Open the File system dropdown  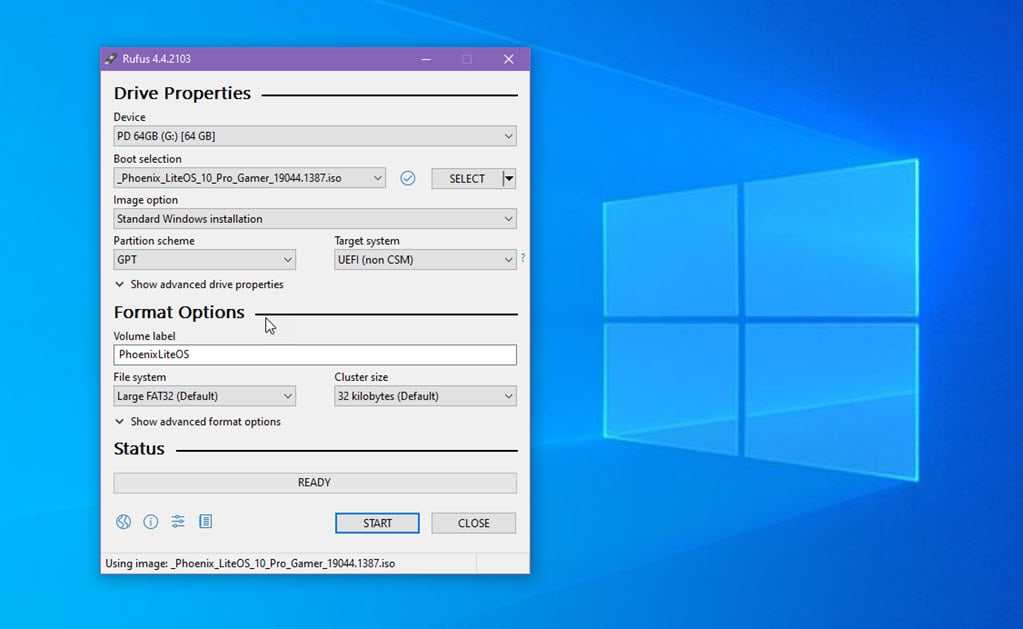tap(204, 396)
